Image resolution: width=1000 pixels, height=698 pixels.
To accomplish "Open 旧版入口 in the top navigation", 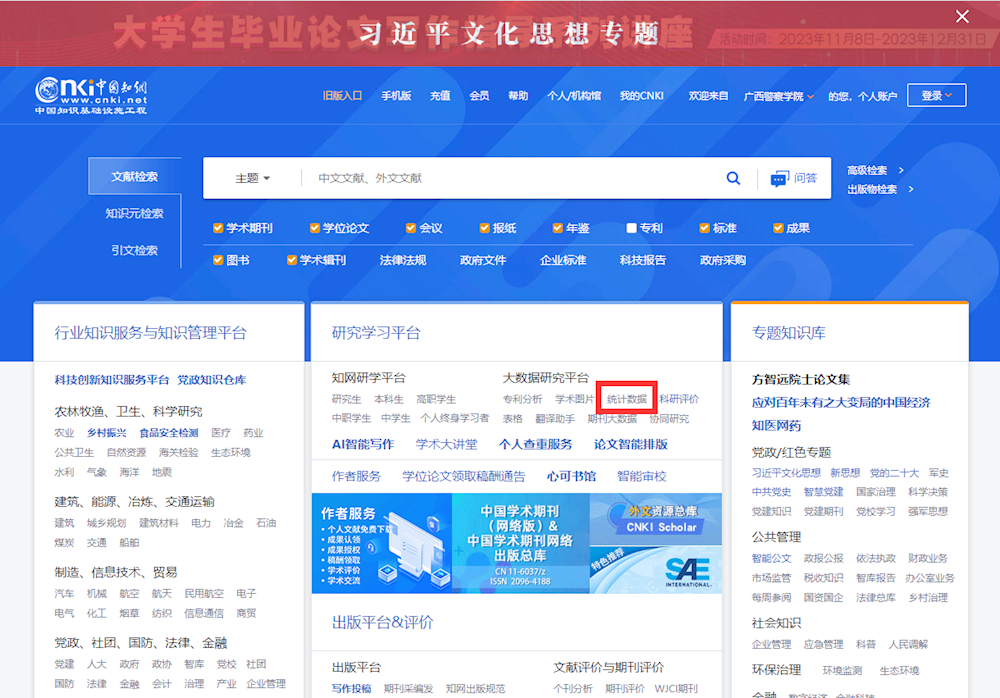I will coord(342,96).
